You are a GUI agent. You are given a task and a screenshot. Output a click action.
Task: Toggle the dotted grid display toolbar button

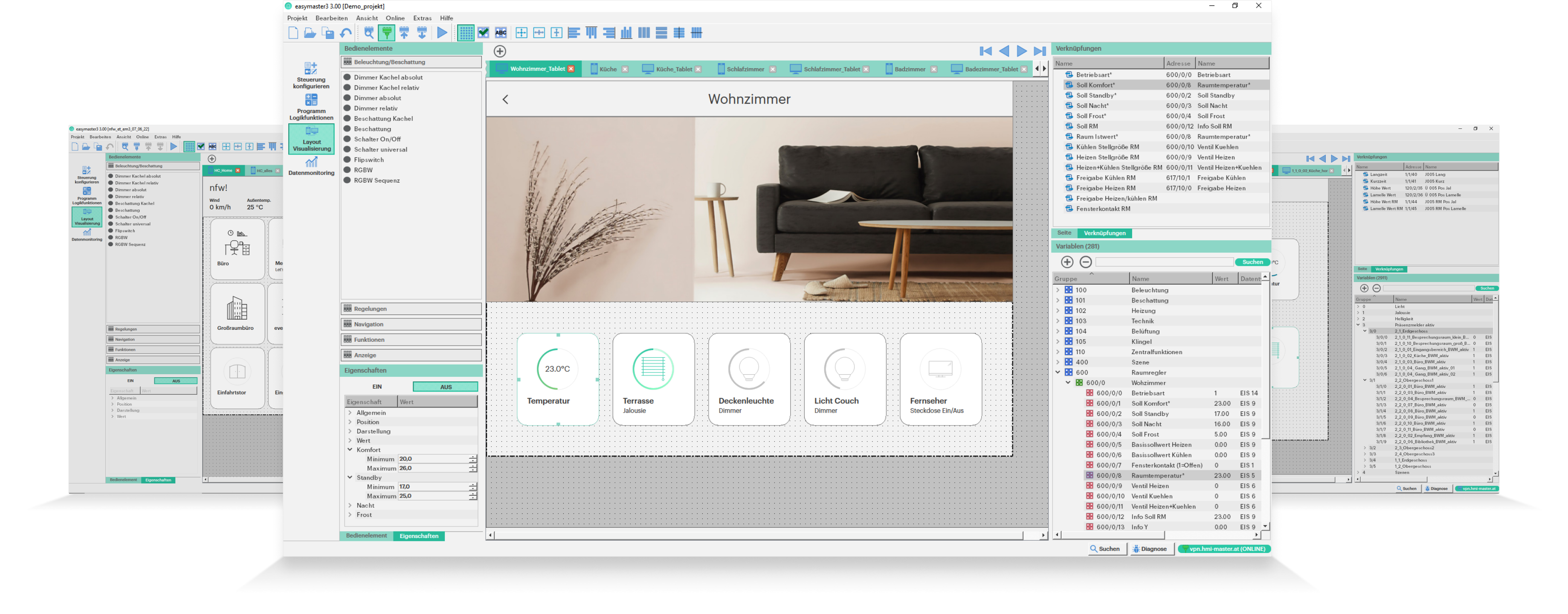point(466,33)
